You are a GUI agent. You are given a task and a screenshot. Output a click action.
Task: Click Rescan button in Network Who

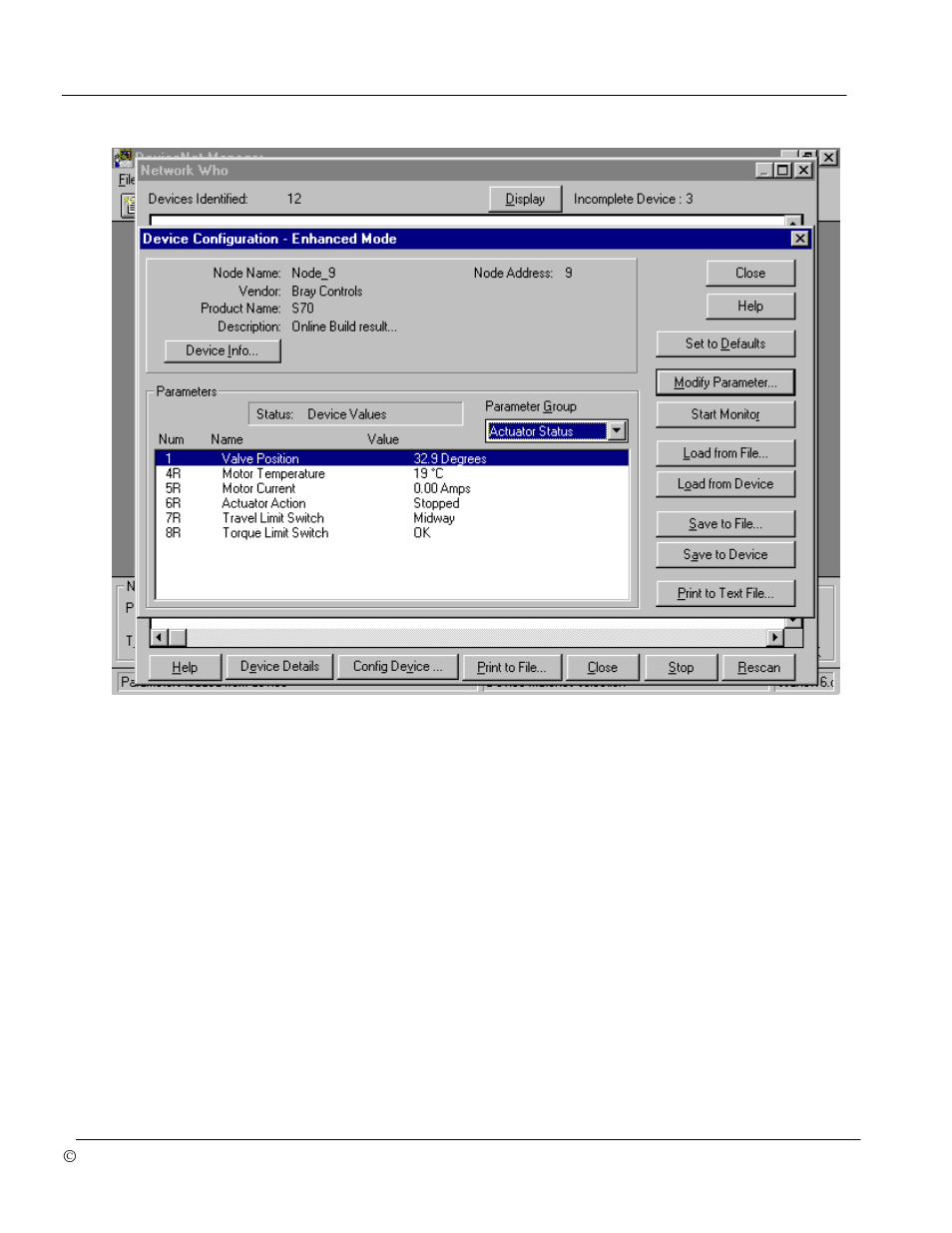click(x=758, y=668)
